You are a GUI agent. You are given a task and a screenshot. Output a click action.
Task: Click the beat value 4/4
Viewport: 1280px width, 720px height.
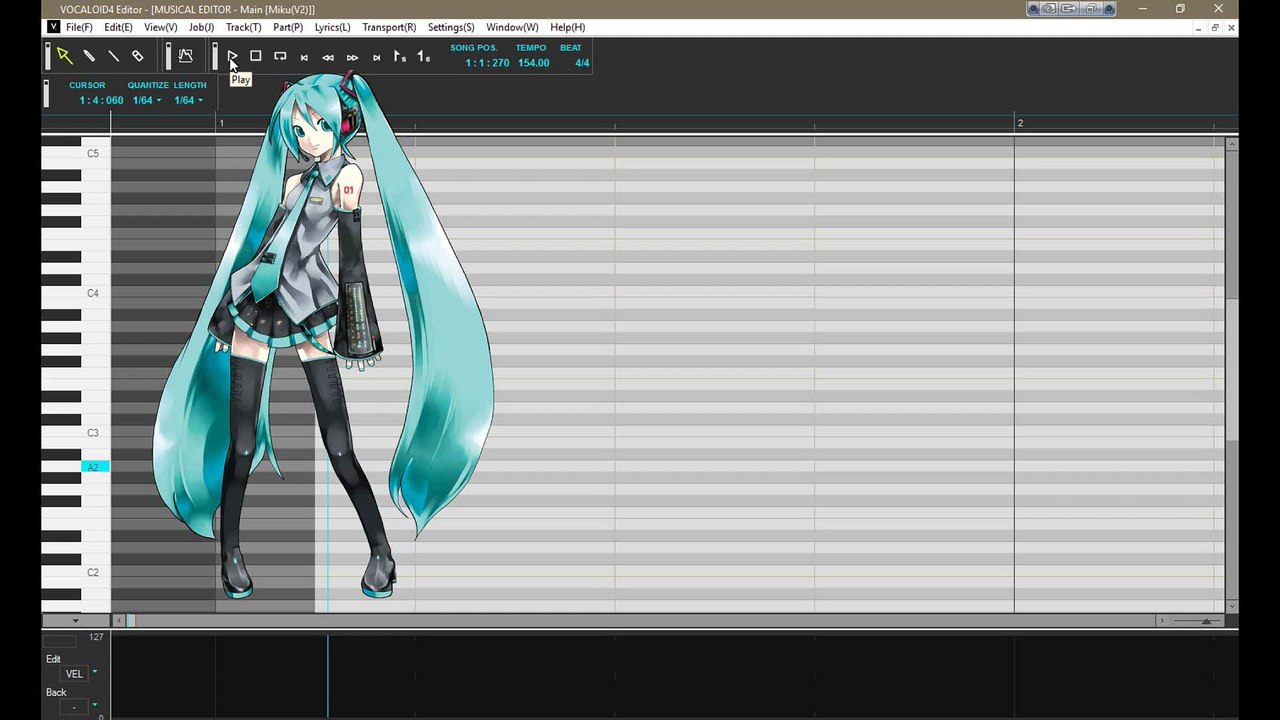pos(582,63)
